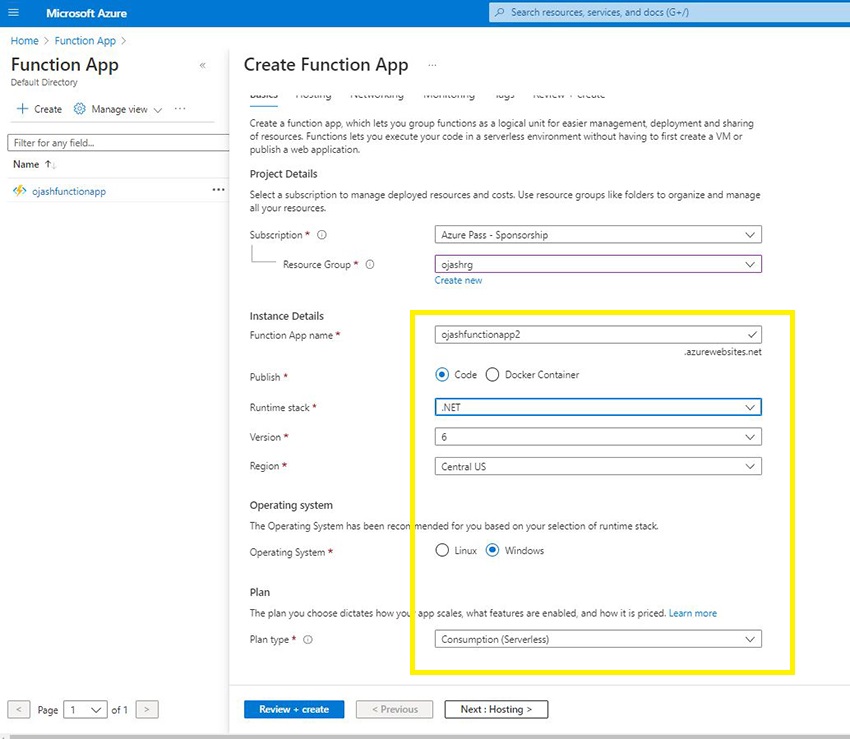The height and width of the screenshot is (739, 850).
Task: Click the search resources box
Action: click(x=669, y=12)
